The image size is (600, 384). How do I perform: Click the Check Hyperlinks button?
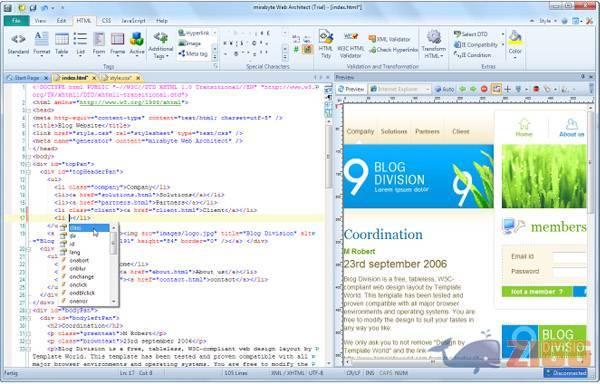(x=394, y=50)
